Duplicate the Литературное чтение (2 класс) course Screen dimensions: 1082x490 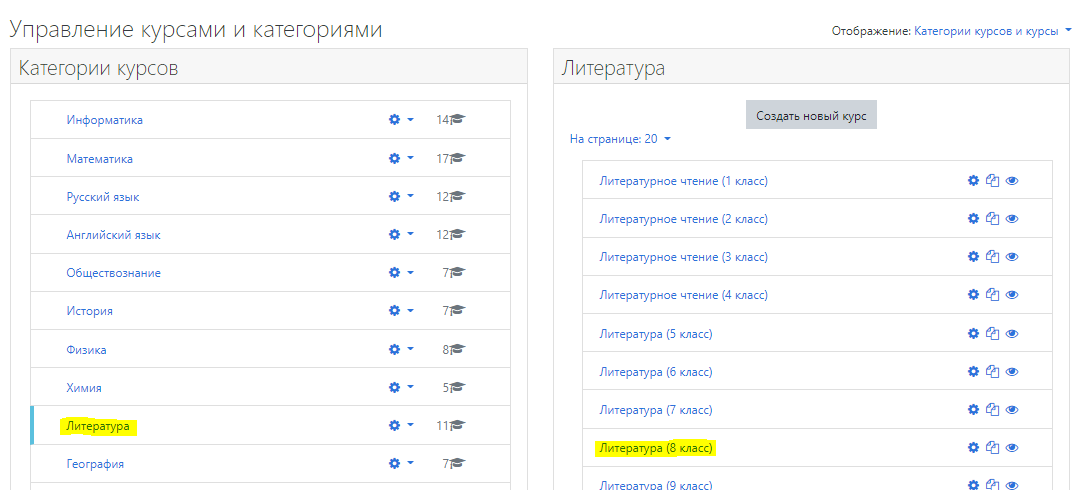pos(992,219)
